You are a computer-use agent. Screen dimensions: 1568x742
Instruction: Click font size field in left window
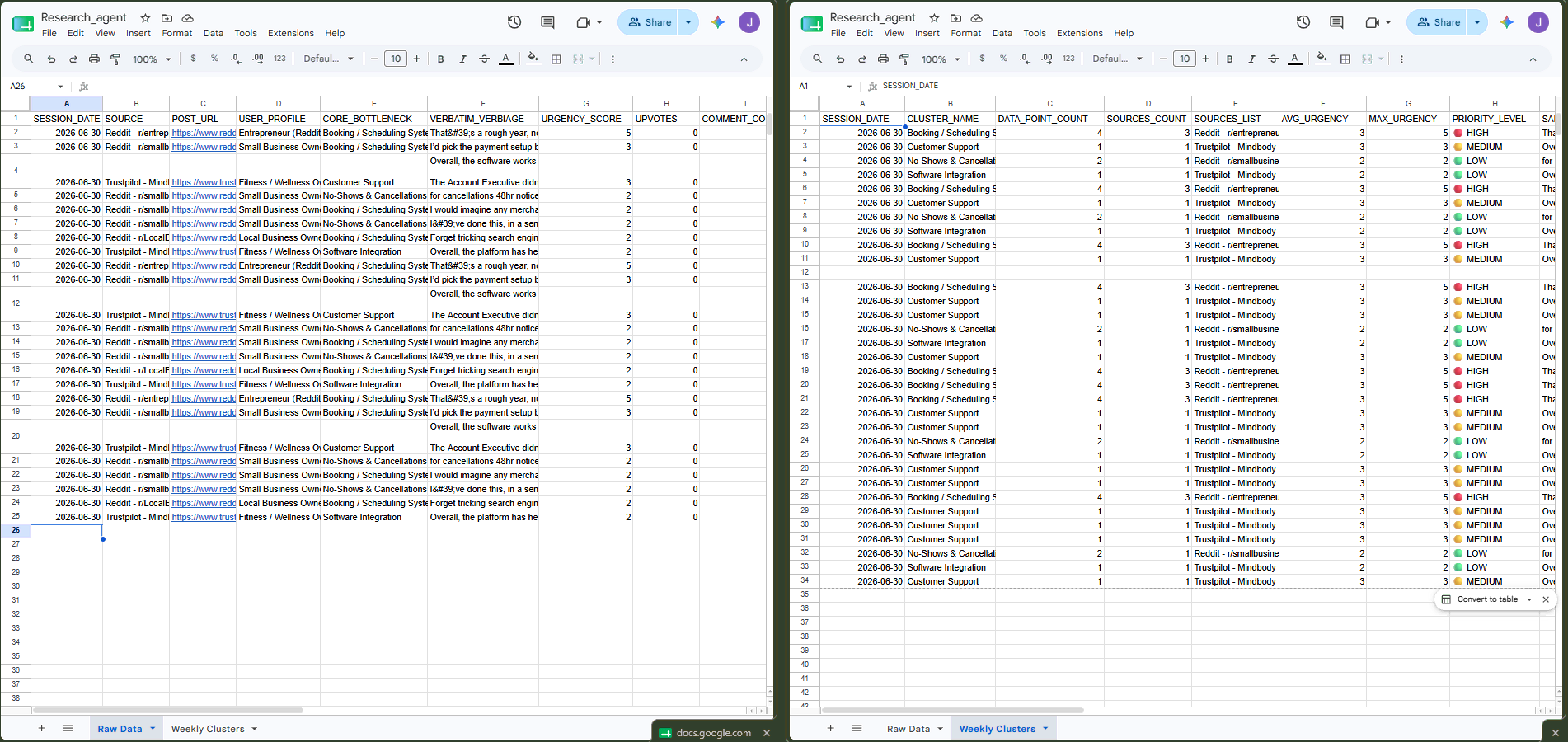click(x=396, y=59)
